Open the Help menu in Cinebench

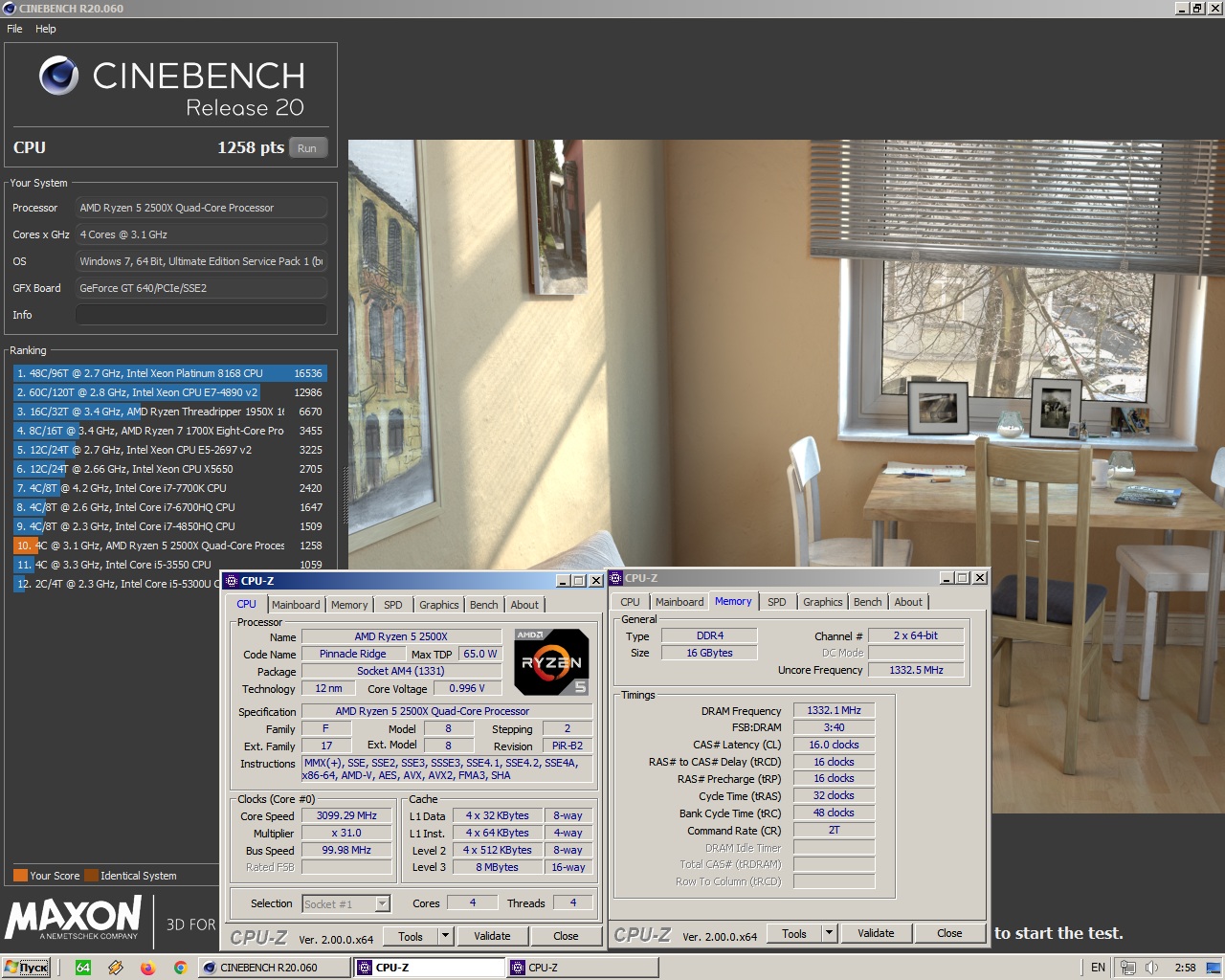tap(46, 29)
